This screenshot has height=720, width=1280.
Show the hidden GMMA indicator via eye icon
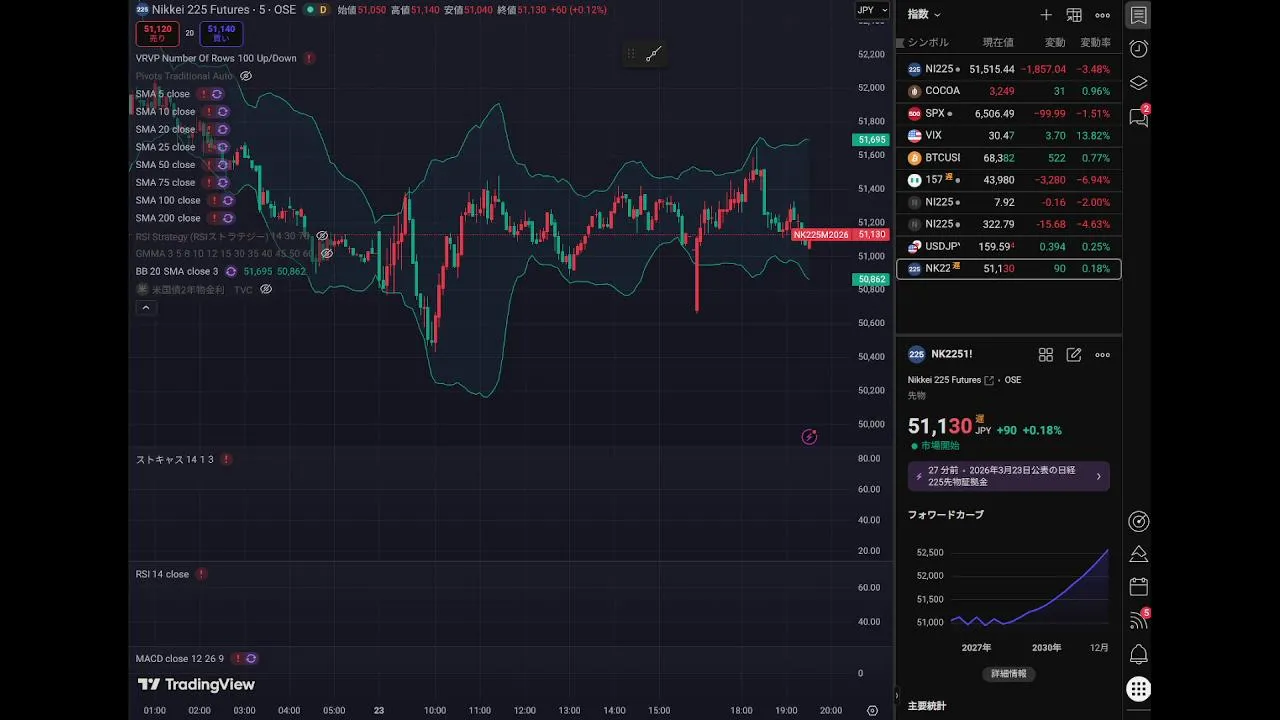[x=327, y=254]
